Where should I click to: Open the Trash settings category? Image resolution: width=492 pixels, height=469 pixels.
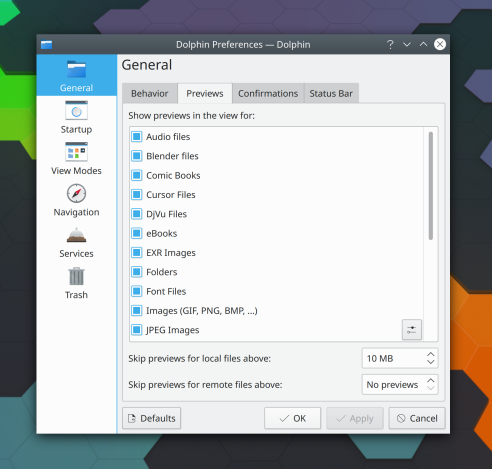[x=76, y=283]
